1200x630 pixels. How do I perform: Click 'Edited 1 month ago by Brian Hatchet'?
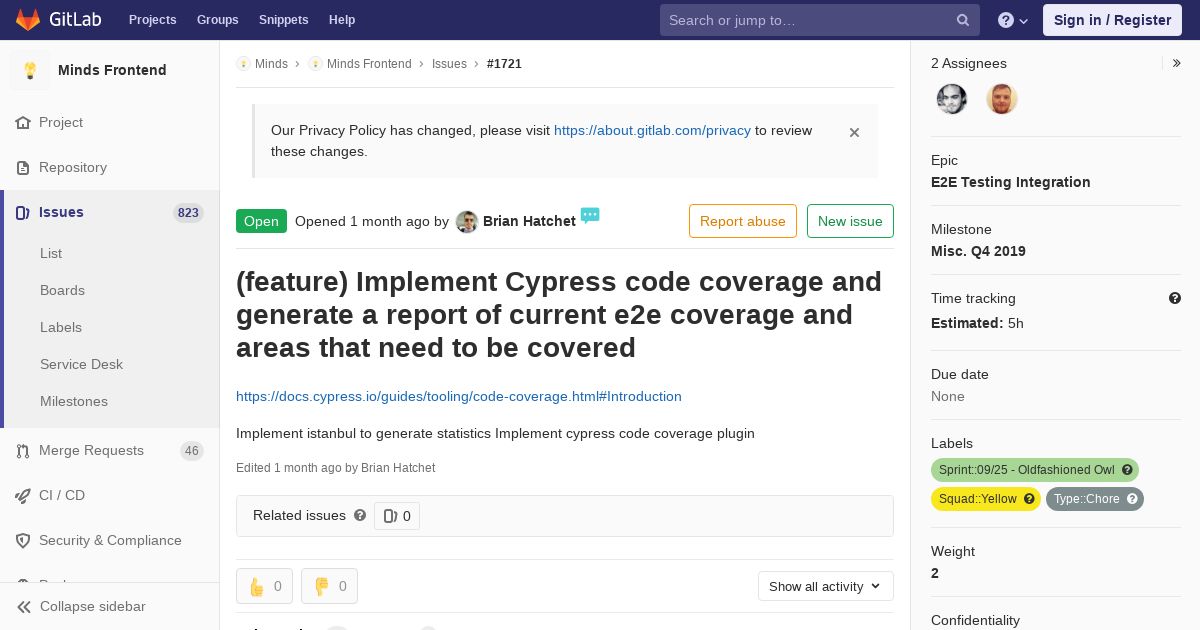pos(335,468)
